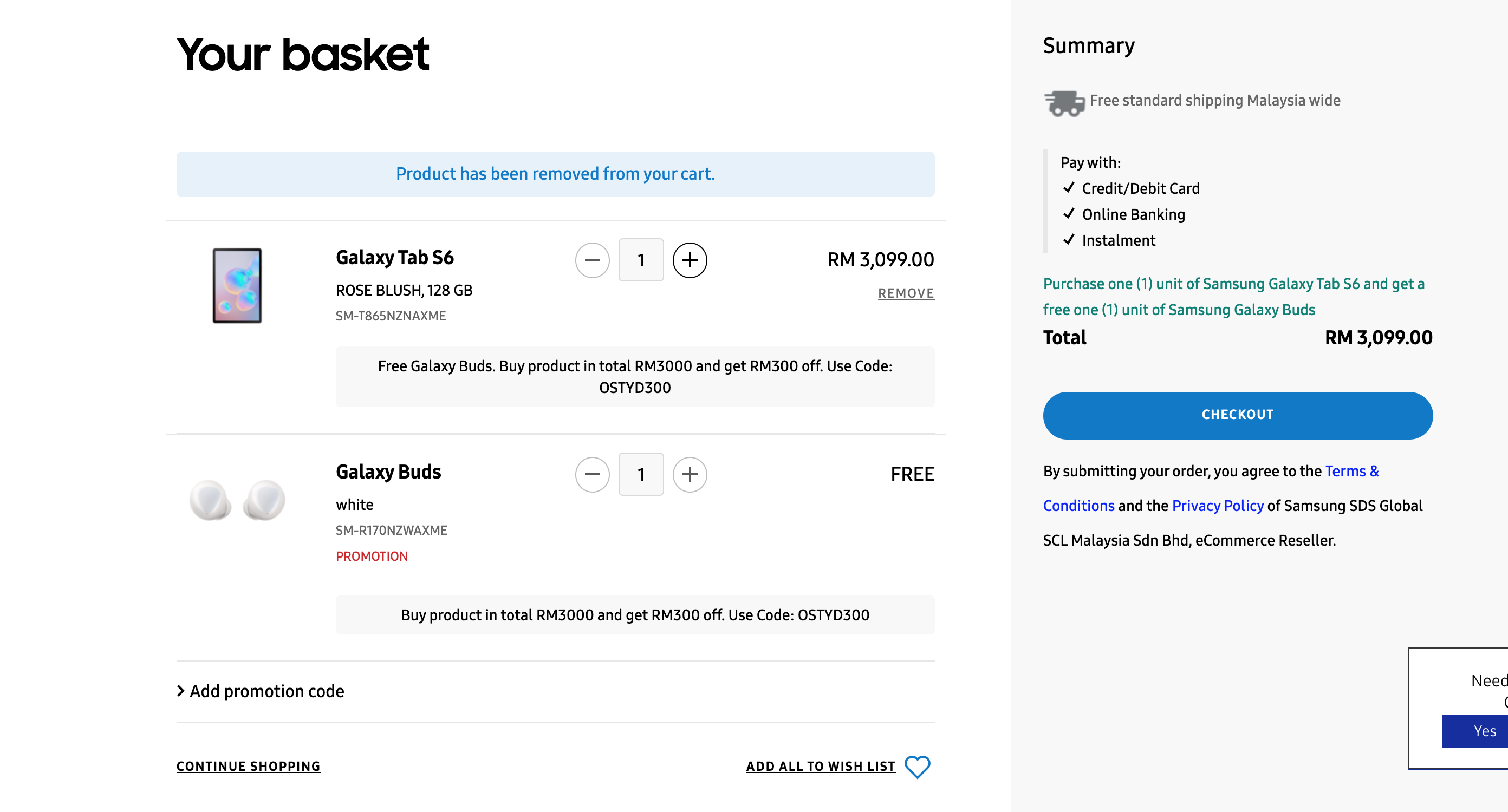Increase Galaxy Tab S6 quantity with plus

click(690, 260)
